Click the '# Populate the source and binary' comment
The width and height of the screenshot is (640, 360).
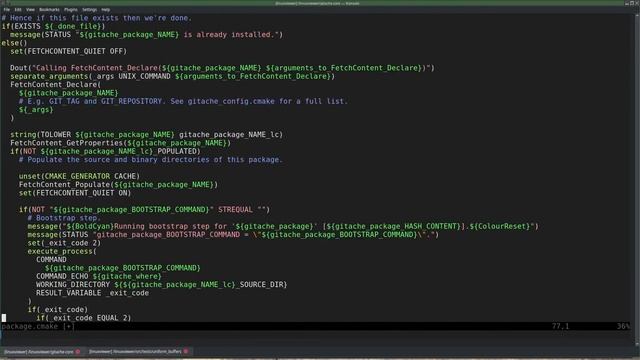pyautogui.click(x=151, y=160)
